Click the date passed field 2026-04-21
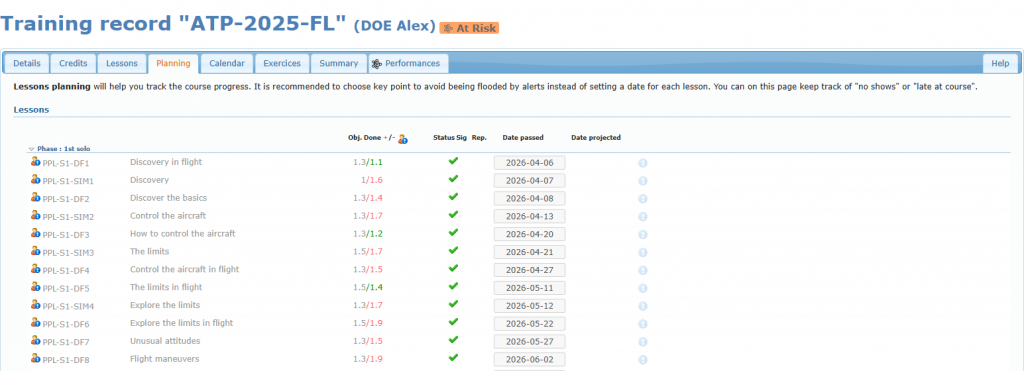 pyautogui.click(x=529, y=252)
